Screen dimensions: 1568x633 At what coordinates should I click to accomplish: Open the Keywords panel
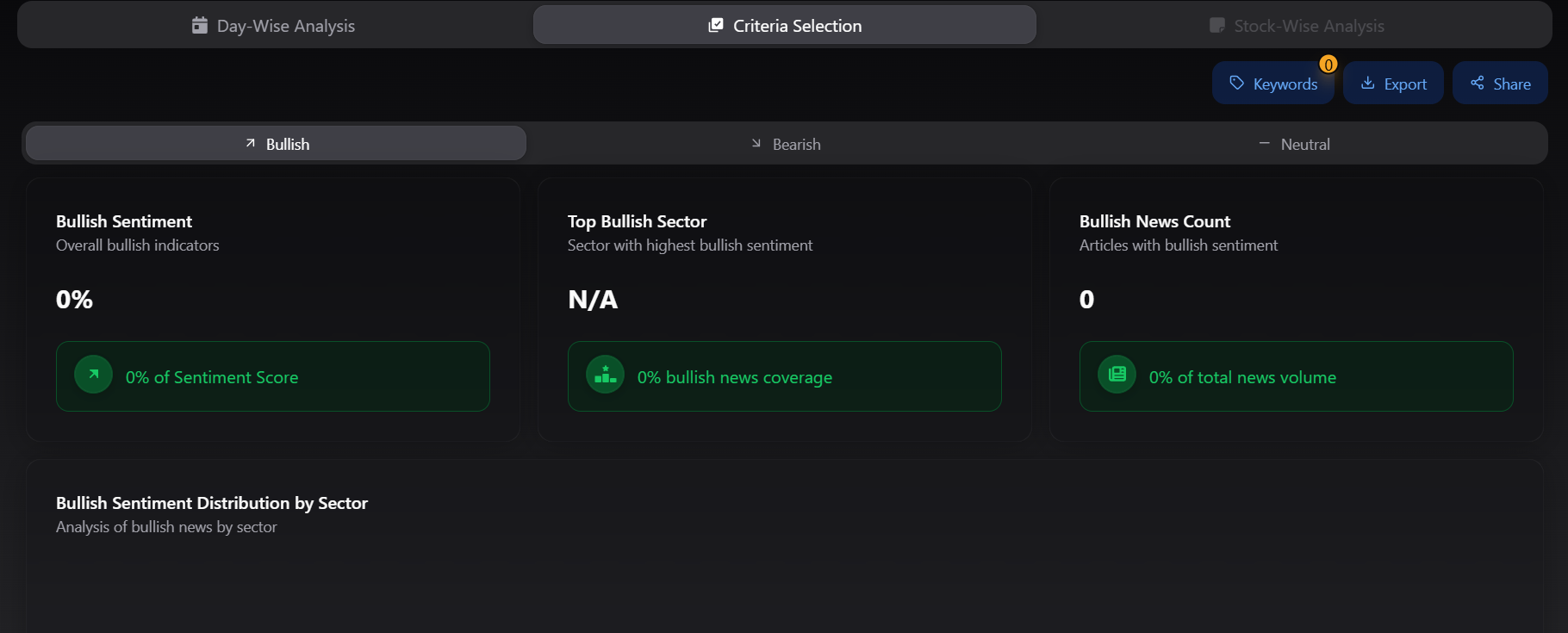coord(1273,84)
